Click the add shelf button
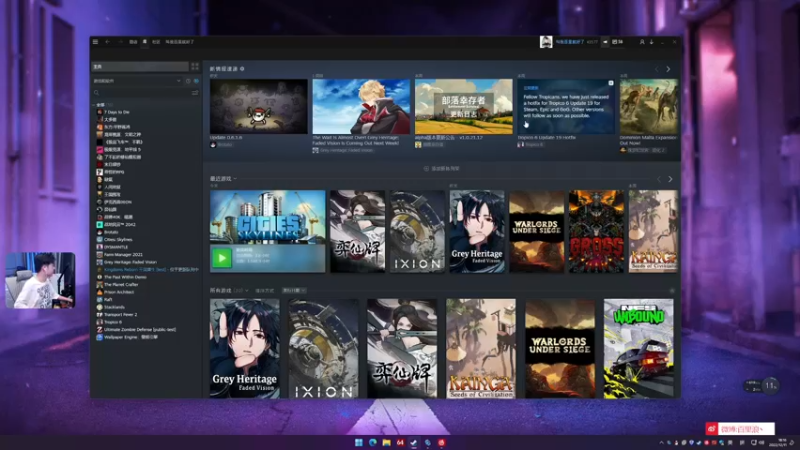This screenshot has height=450, width=800. coord(442,168)
